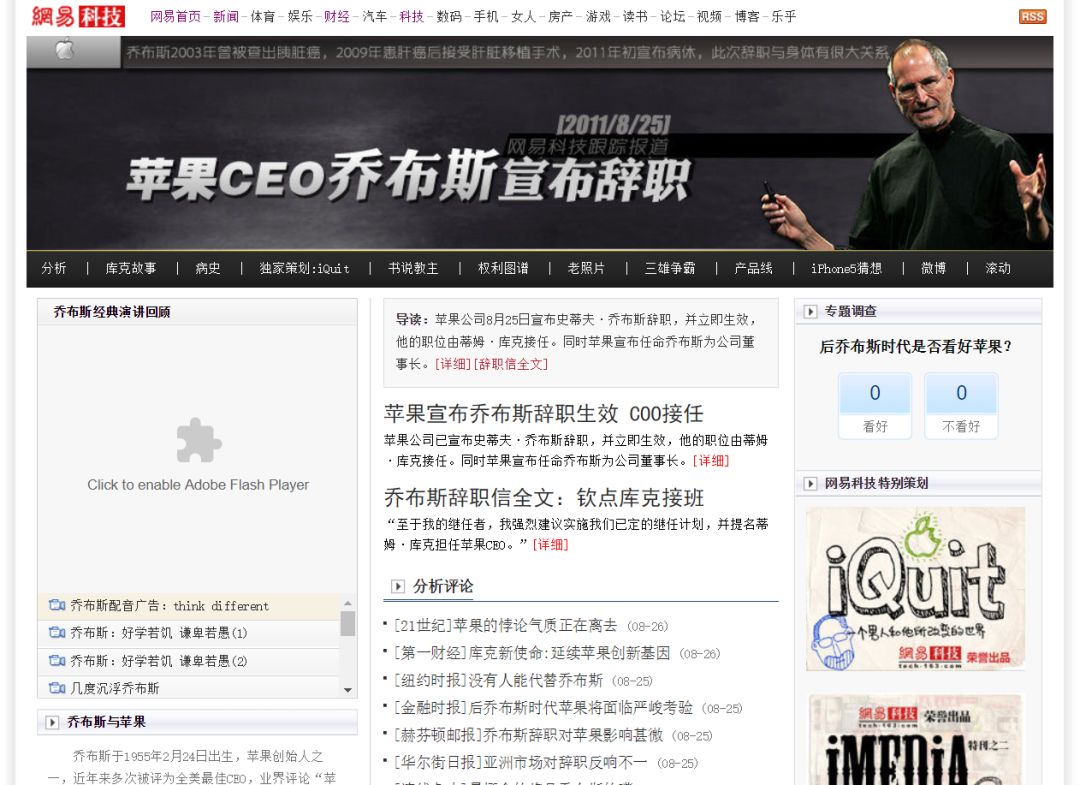Screen dimensions: 1080x785
Task: Open the 库克故事 navigation tab
Action: pyautogui.click(x=131, y=268)
